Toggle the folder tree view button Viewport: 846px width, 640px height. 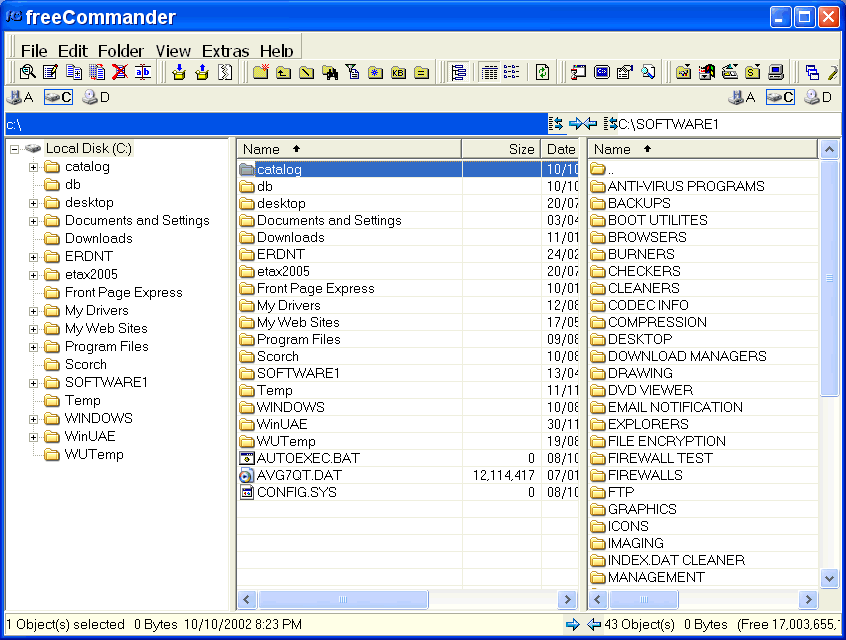tap(459, 72)
